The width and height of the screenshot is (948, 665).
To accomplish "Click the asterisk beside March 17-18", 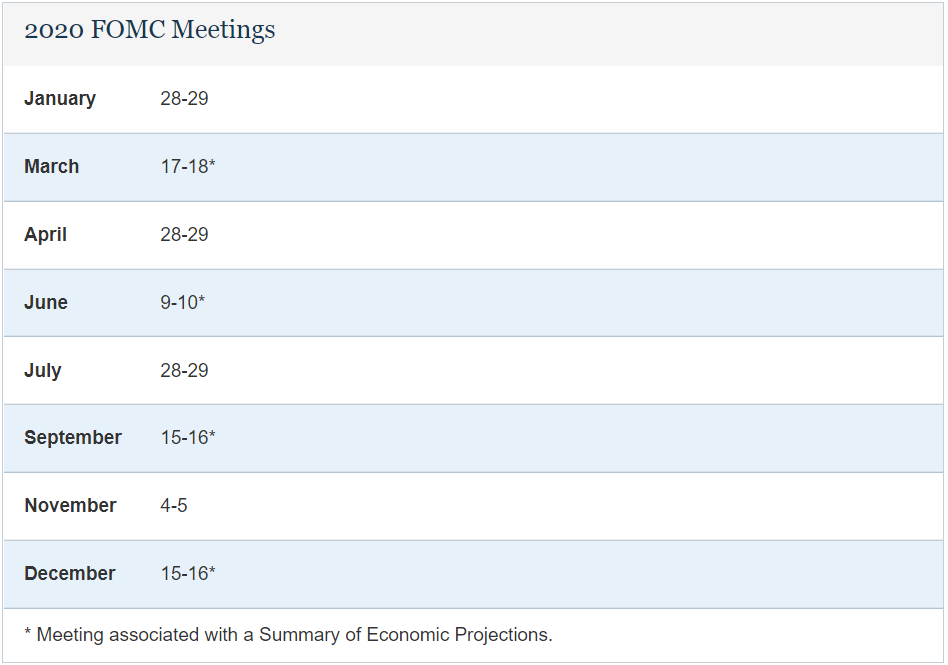I will tap(212, 164).
